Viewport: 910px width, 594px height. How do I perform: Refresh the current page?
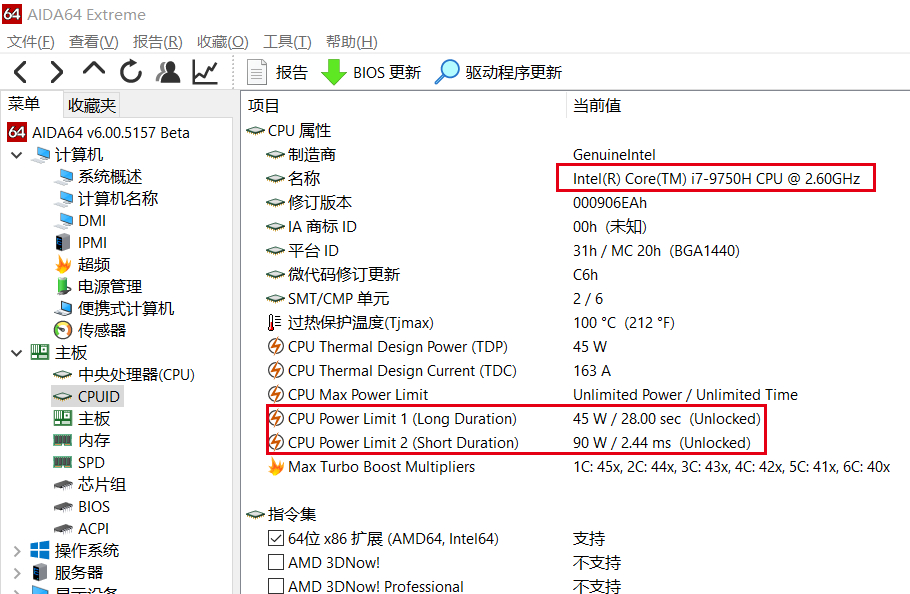131,72
